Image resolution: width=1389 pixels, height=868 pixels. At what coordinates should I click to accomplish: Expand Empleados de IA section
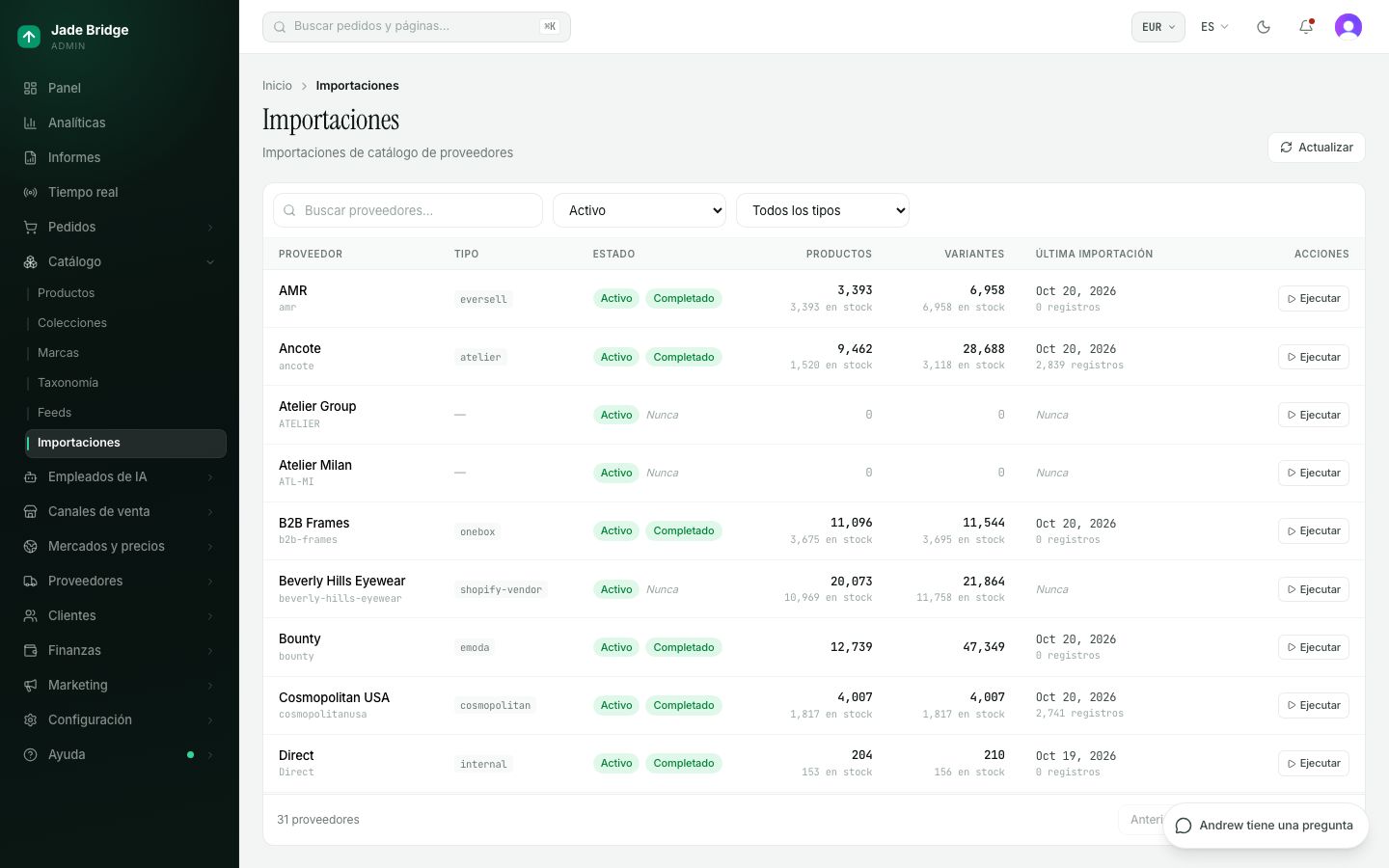click(120, 476)
